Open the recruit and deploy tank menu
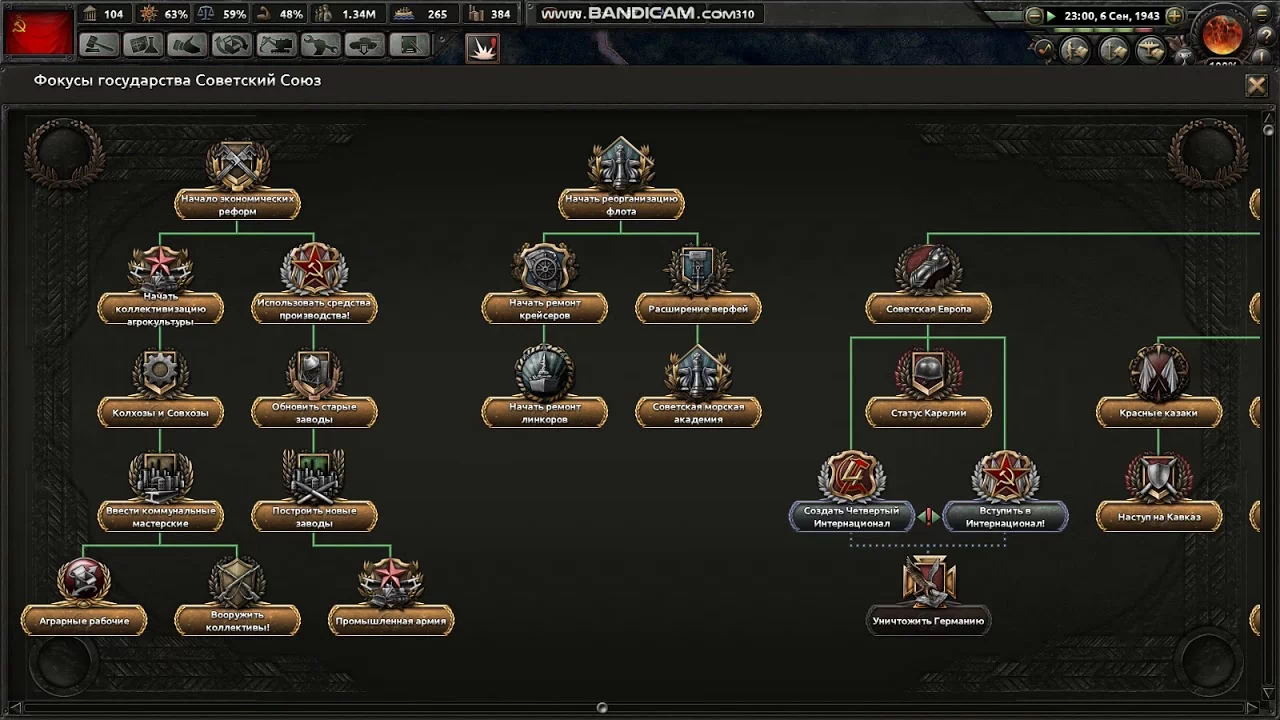 365,45
